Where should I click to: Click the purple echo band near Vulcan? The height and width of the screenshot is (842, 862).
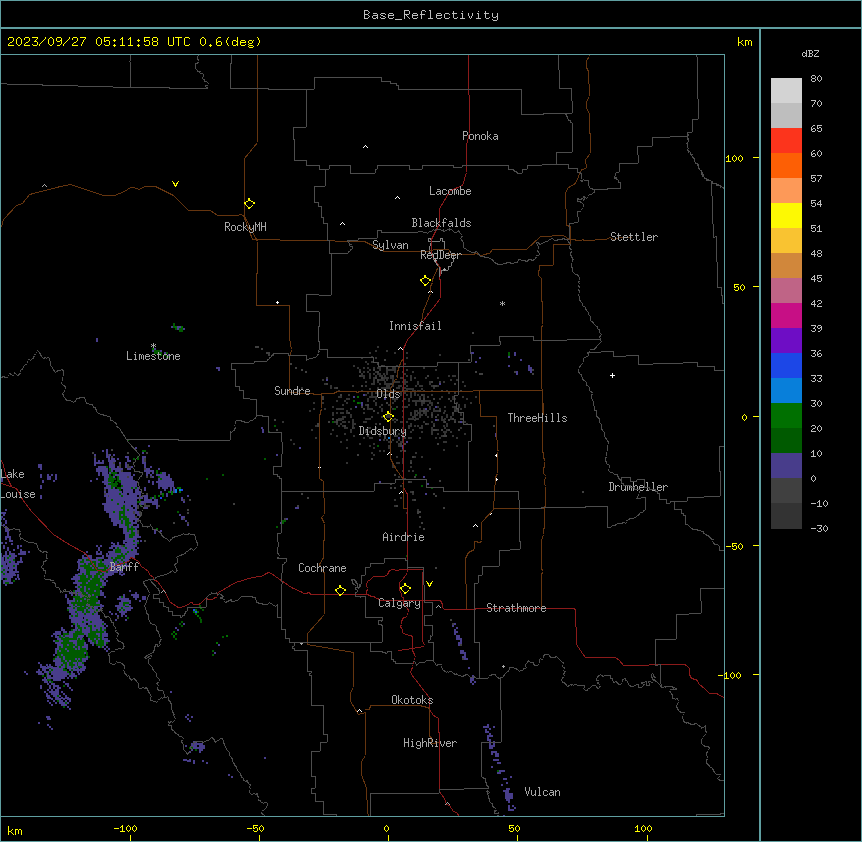499,767
